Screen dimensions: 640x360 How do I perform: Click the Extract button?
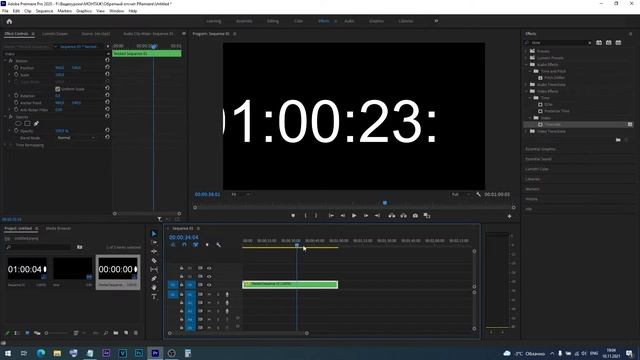pyautogui.click(x=404, y=216)
